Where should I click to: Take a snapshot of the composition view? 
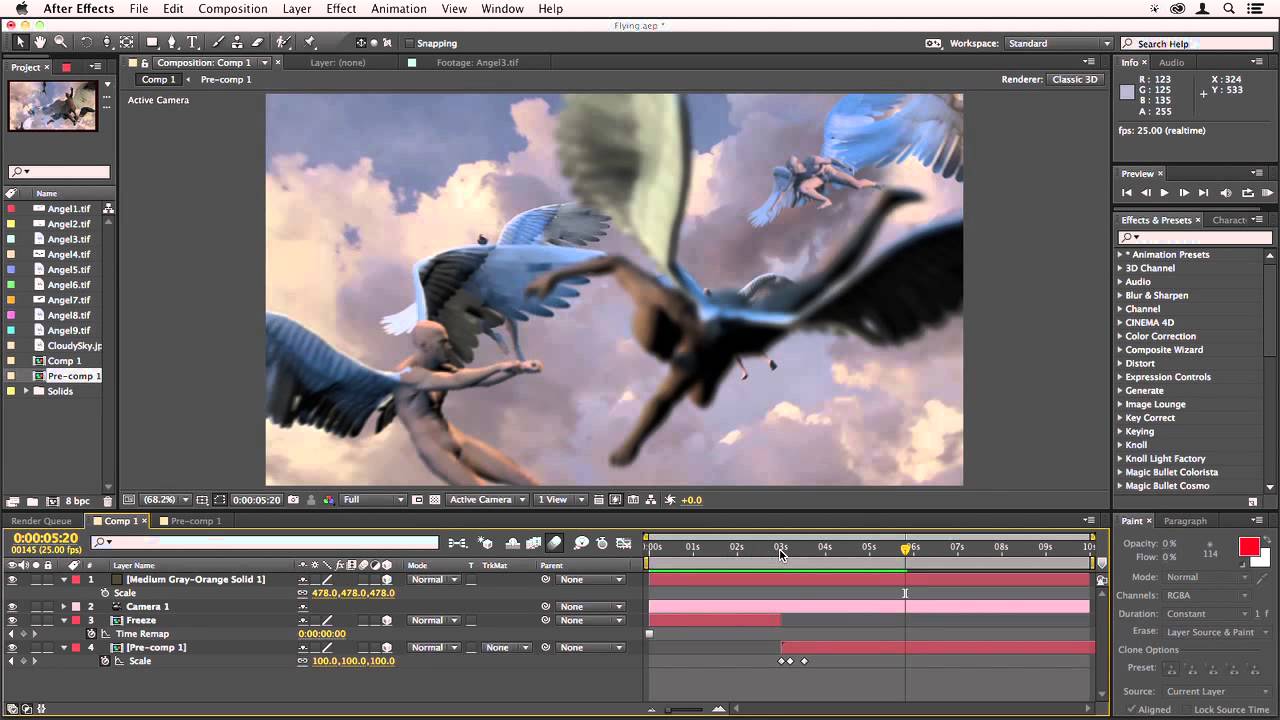tap(293, 500)
